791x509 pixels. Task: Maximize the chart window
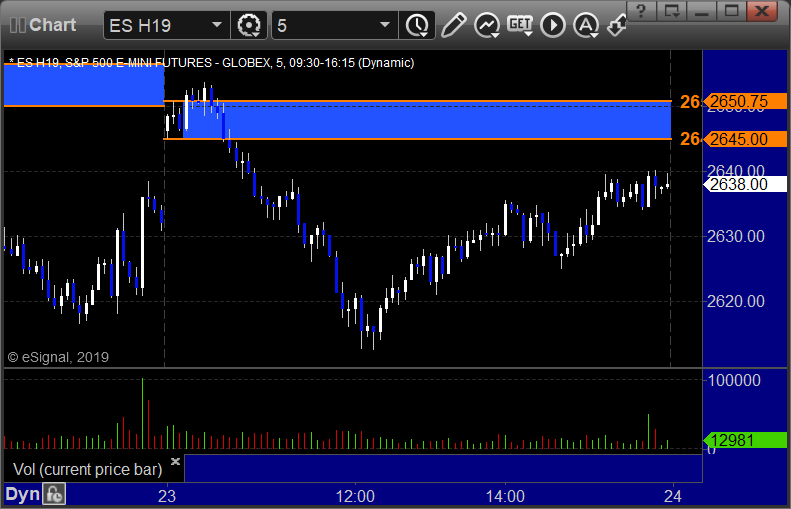click(731, 11)
